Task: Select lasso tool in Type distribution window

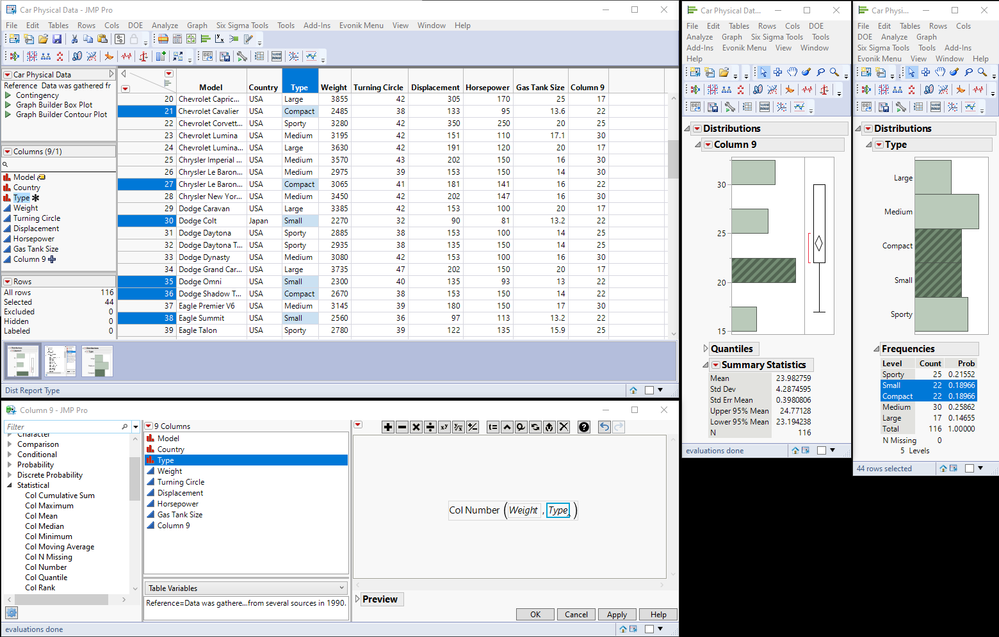Action: pos(968,72)
